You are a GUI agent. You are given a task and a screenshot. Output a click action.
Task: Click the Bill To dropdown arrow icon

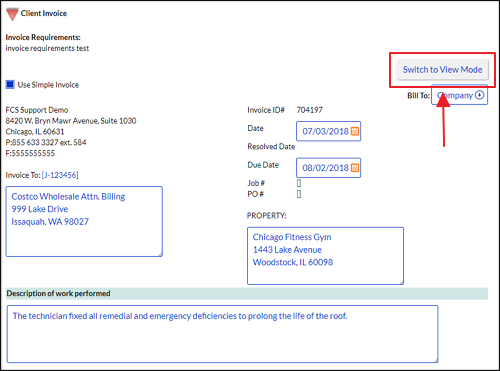(x=479, y=95)
